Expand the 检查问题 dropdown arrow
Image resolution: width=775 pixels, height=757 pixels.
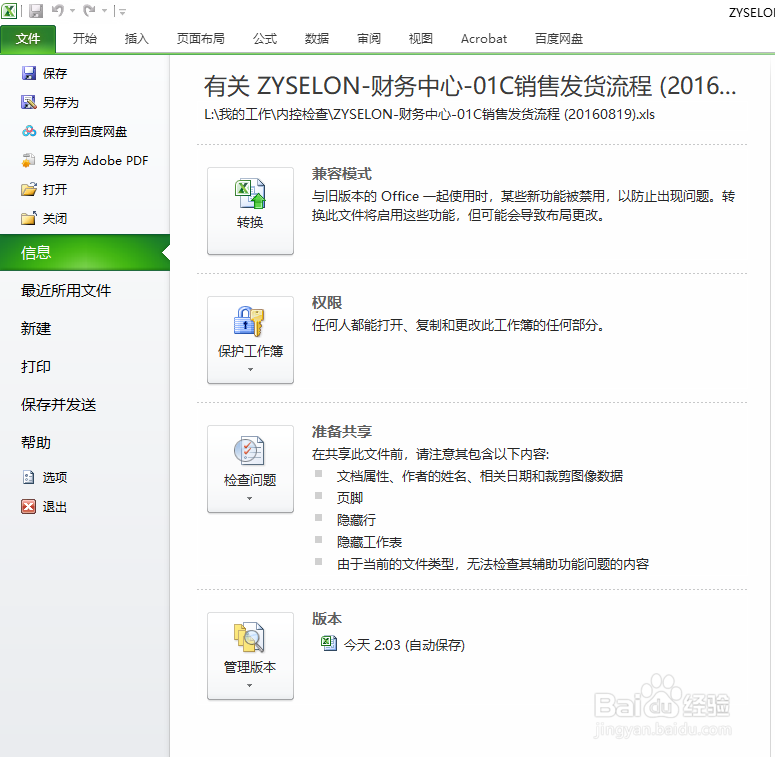250,499
